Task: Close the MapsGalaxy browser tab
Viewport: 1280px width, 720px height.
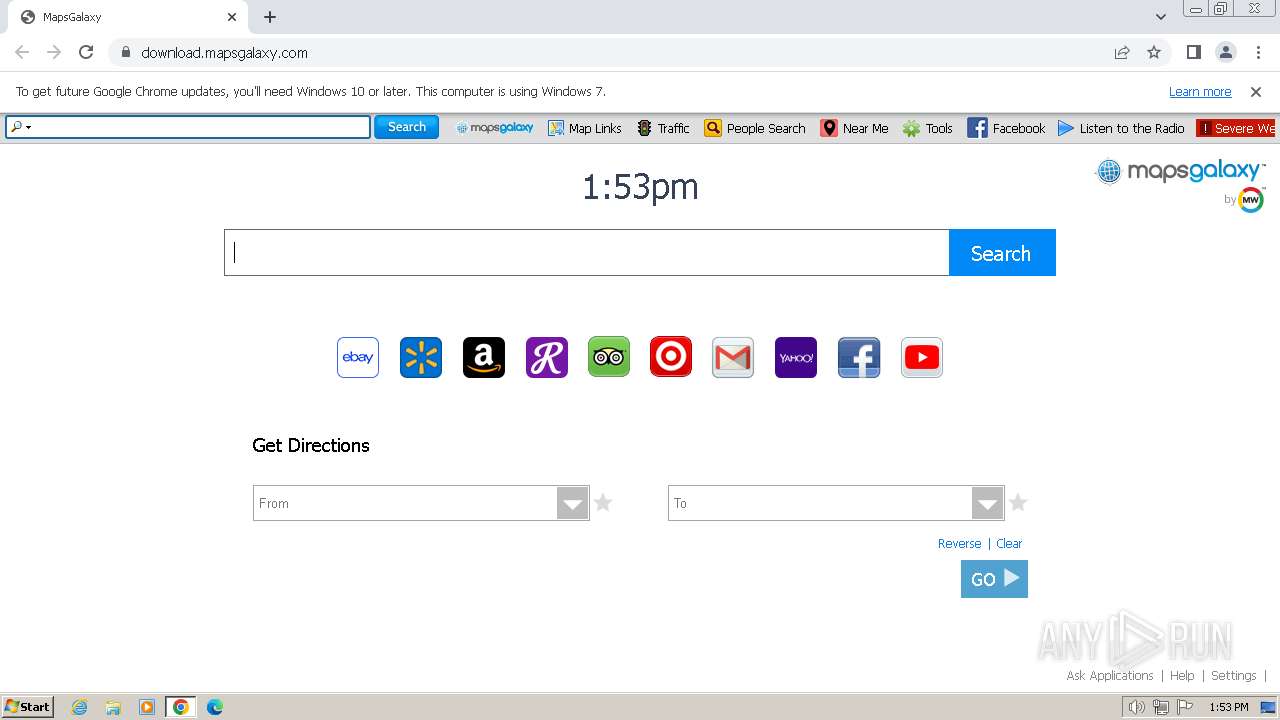Action: click(232, 17)
